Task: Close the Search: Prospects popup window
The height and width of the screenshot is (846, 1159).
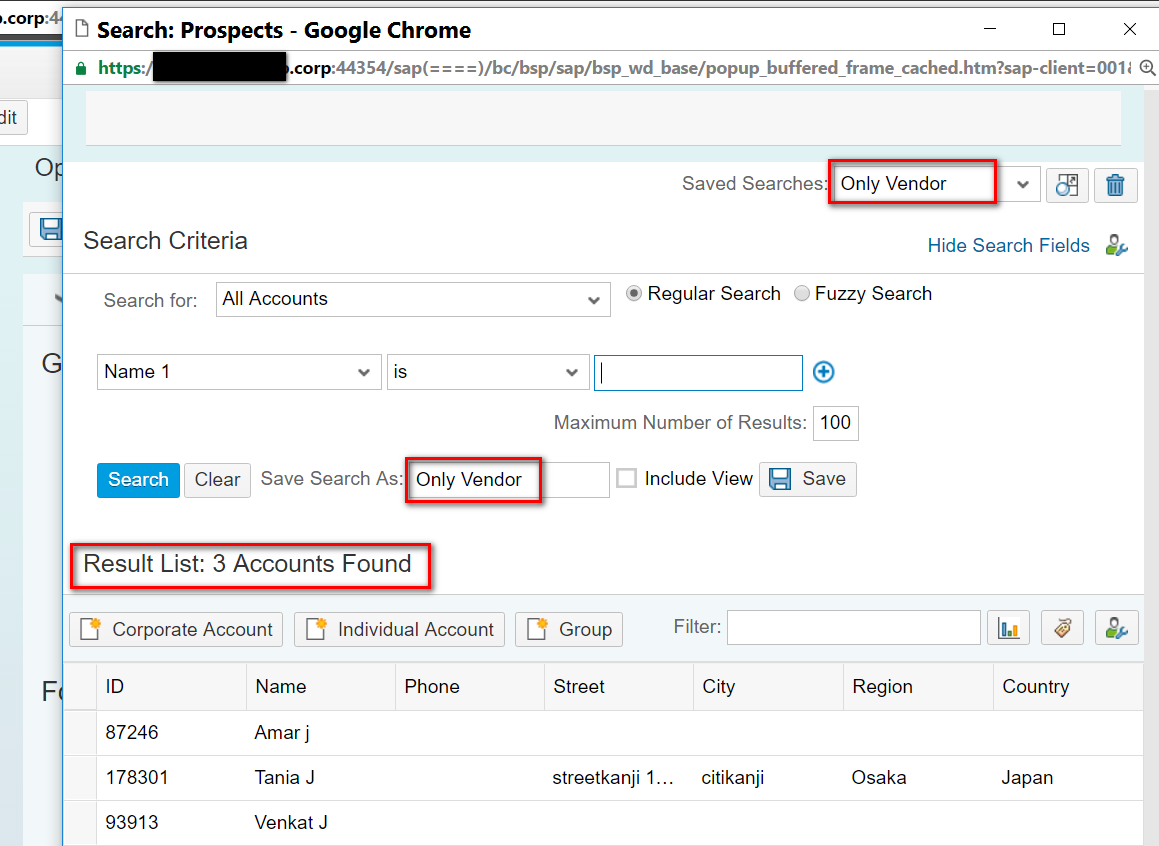Action: click(1129, 29)
